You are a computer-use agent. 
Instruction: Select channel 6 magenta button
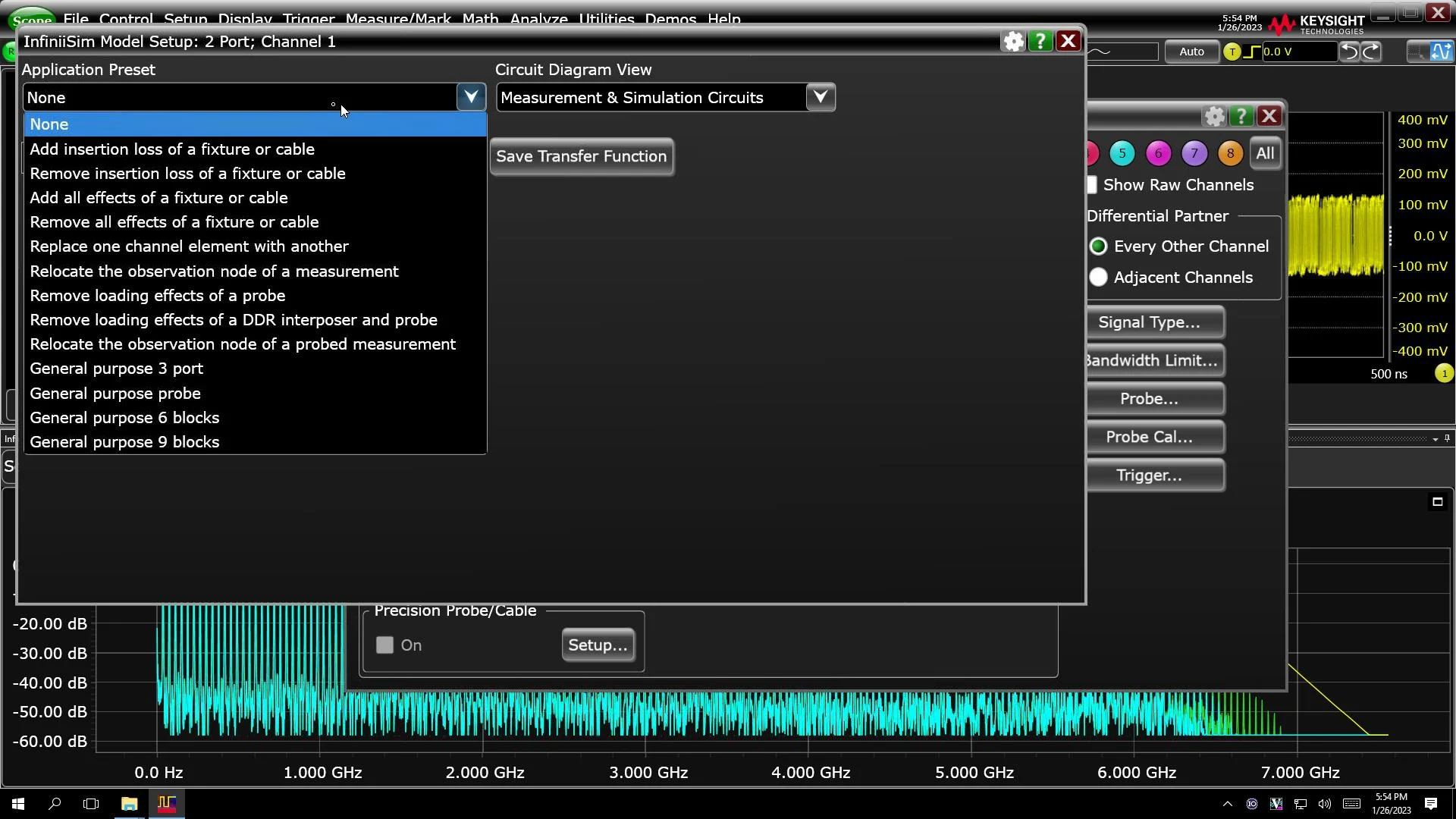(1158, 153)
